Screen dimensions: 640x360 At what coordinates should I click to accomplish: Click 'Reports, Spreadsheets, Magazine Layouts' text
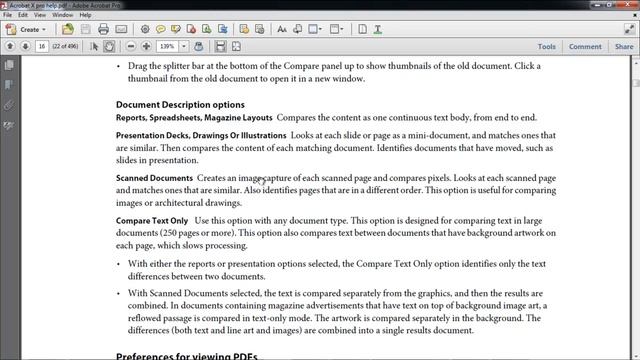pyautogui.click(x=194, y=118)
